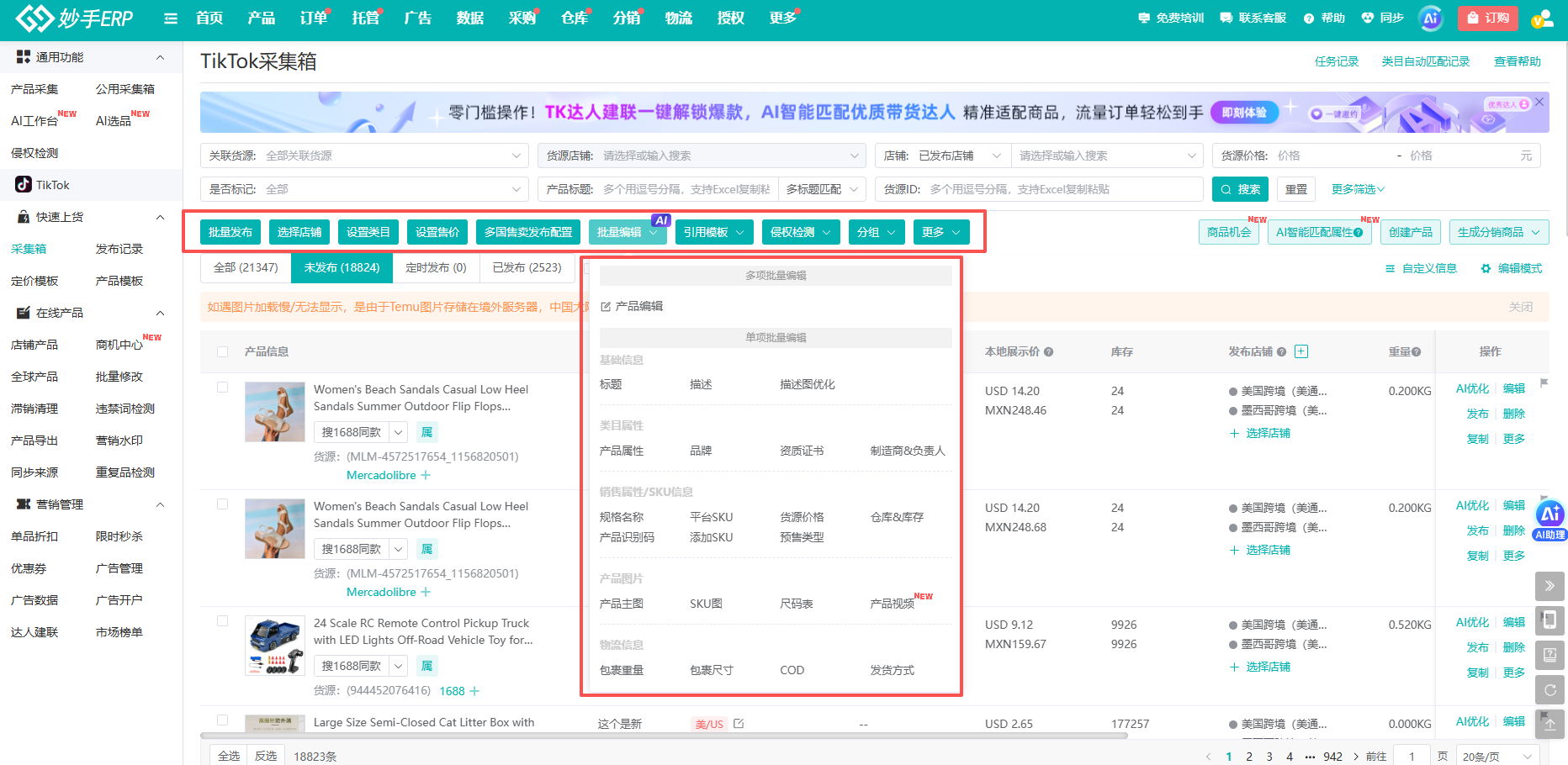Expand the 分组 dropdown button
The height and width of the screenshot is (765, 1568).
(877, 232)
